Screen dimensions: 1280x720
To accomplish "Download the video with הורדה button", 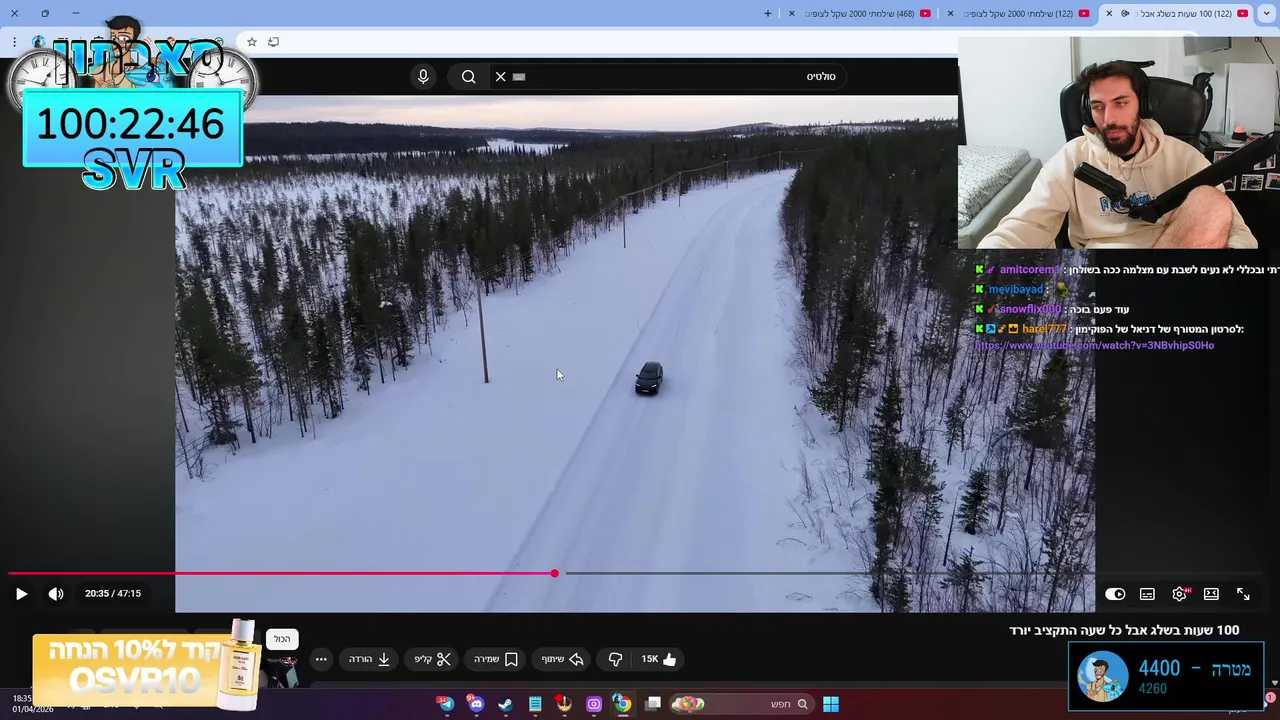I will 369,659.
